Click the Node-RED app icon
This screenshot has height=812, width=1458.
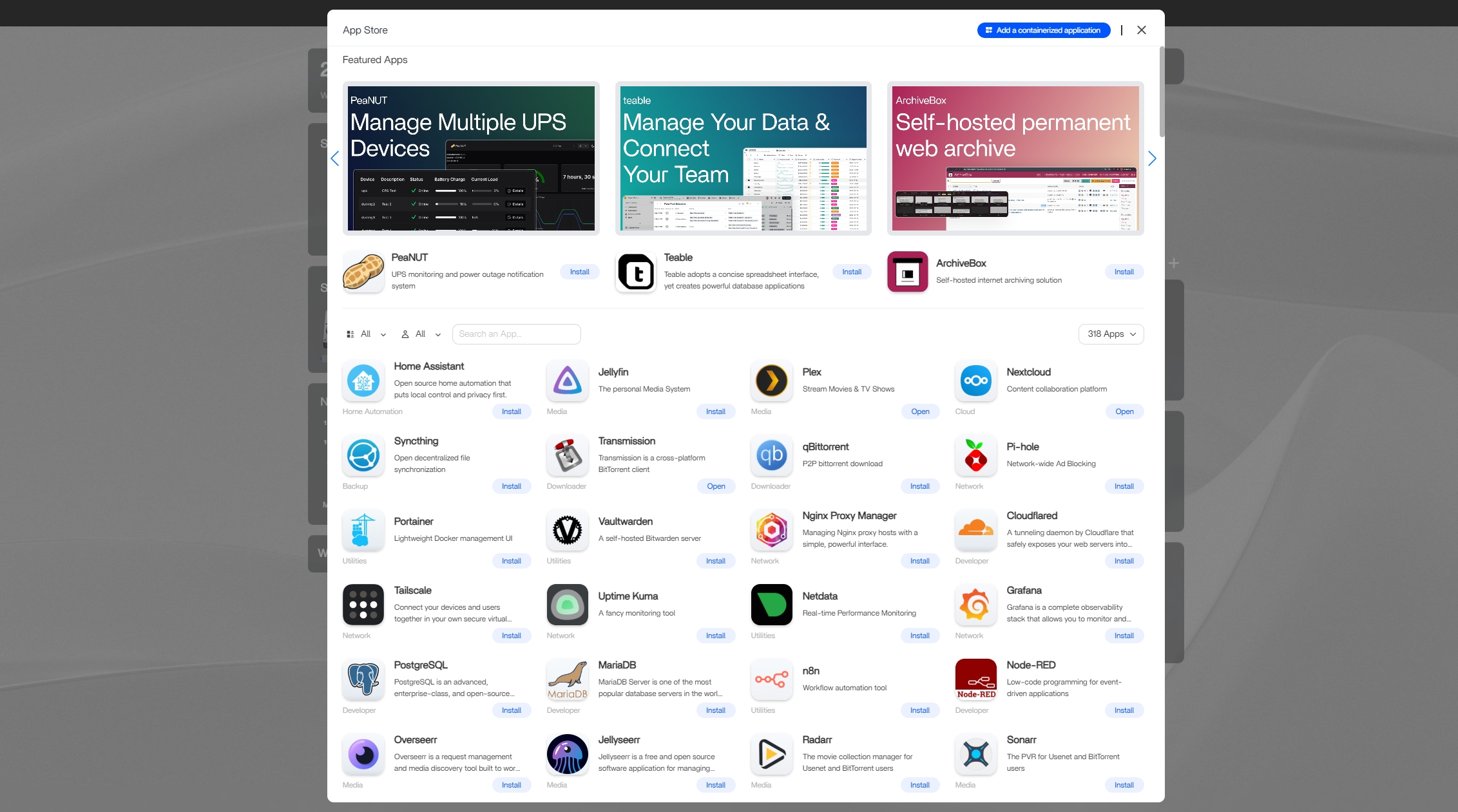coord(976,679)
